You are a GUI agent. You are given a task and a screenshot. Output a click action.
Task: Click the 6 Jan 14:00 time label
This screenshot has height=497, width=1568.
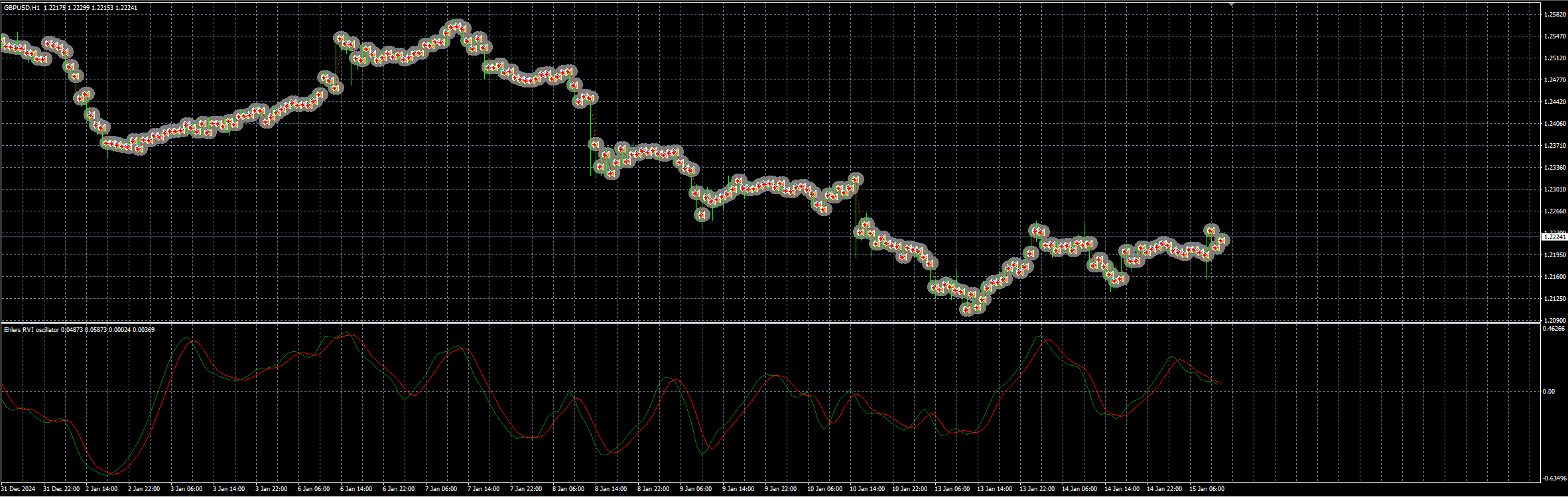click(x=356, y=489)
